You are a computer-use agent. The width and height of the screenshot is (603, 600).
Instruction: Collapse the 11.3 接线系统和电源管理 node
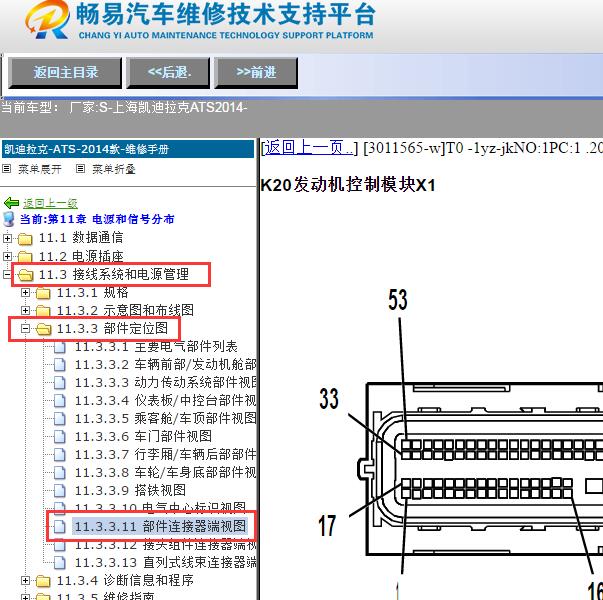[x=7, y=275]
